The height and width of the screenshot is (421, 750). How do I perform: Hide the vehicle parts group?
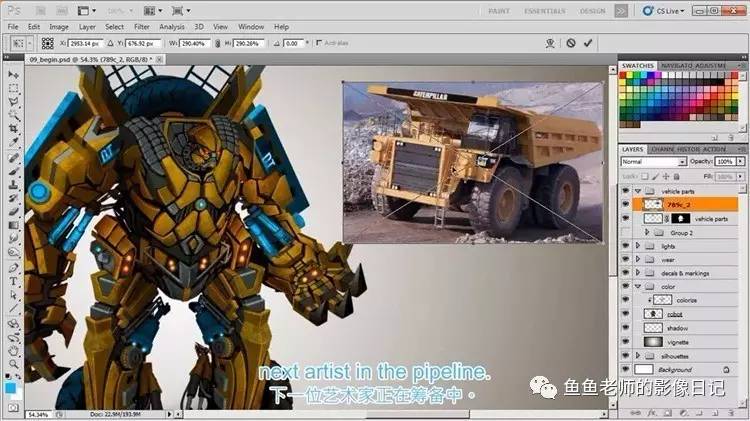(625, 191)
